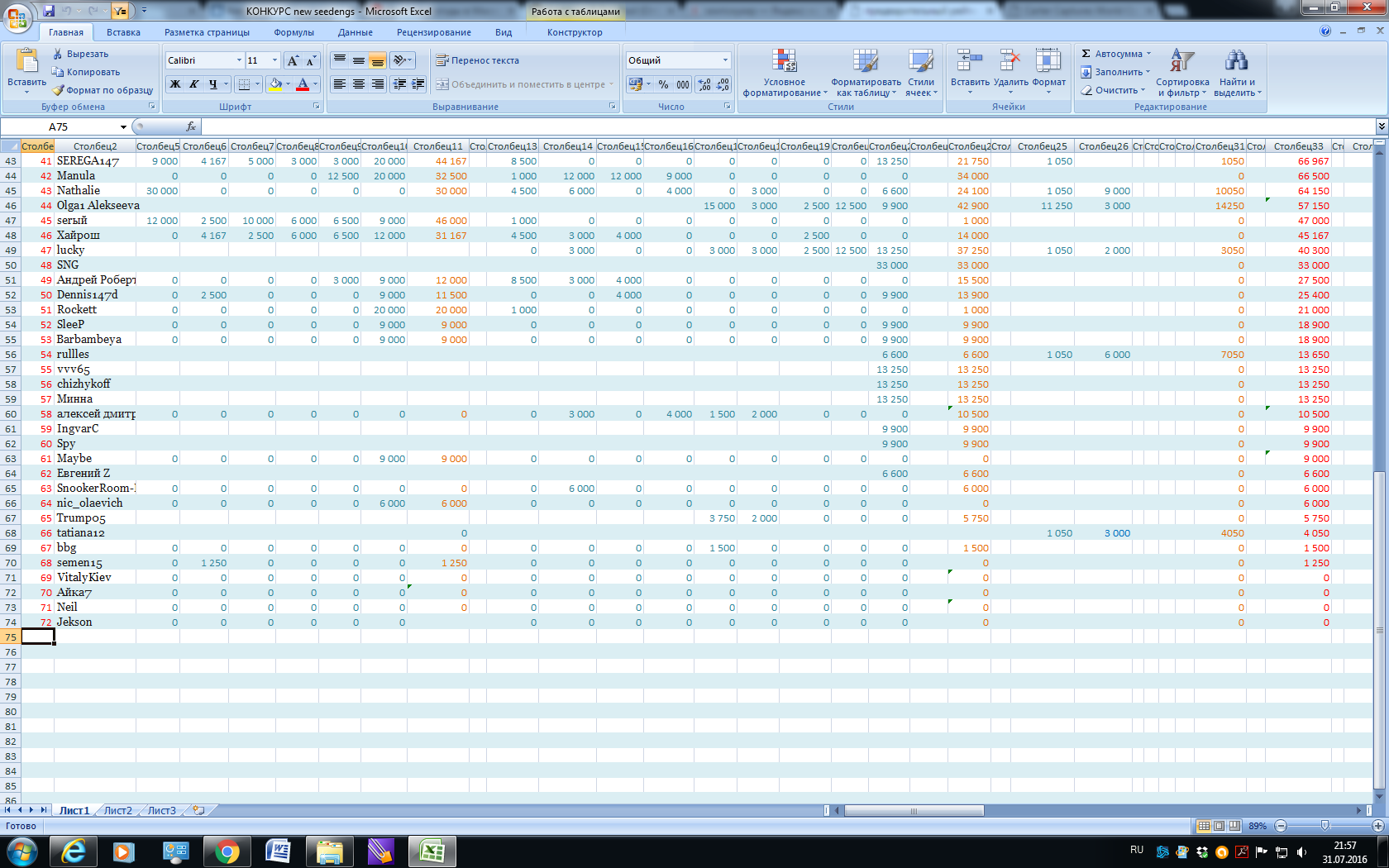
Task: Toggle italic formatting (К)
Action: pyautogui.click(x=194, y=84)
